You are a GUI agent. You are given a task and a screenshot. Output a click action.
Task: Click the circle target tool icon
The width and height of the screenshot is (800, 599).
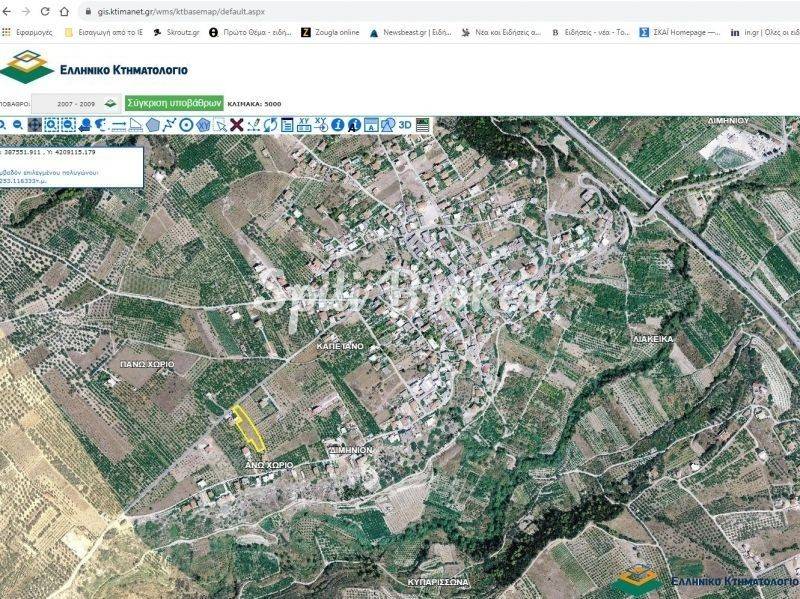pyautogui.click(x=187, y=125)
